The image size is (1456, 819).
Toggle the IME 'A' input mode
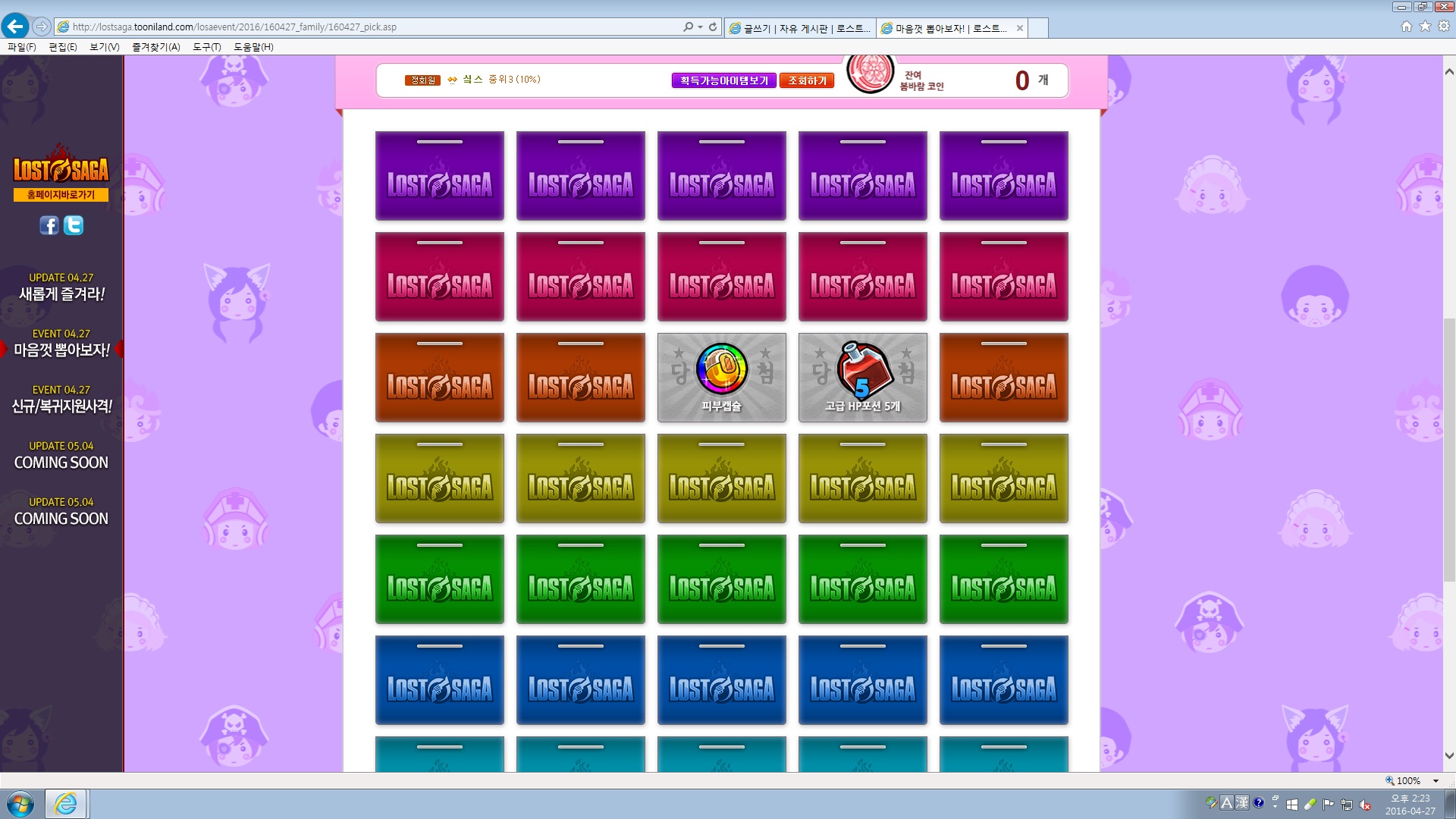1226,802
